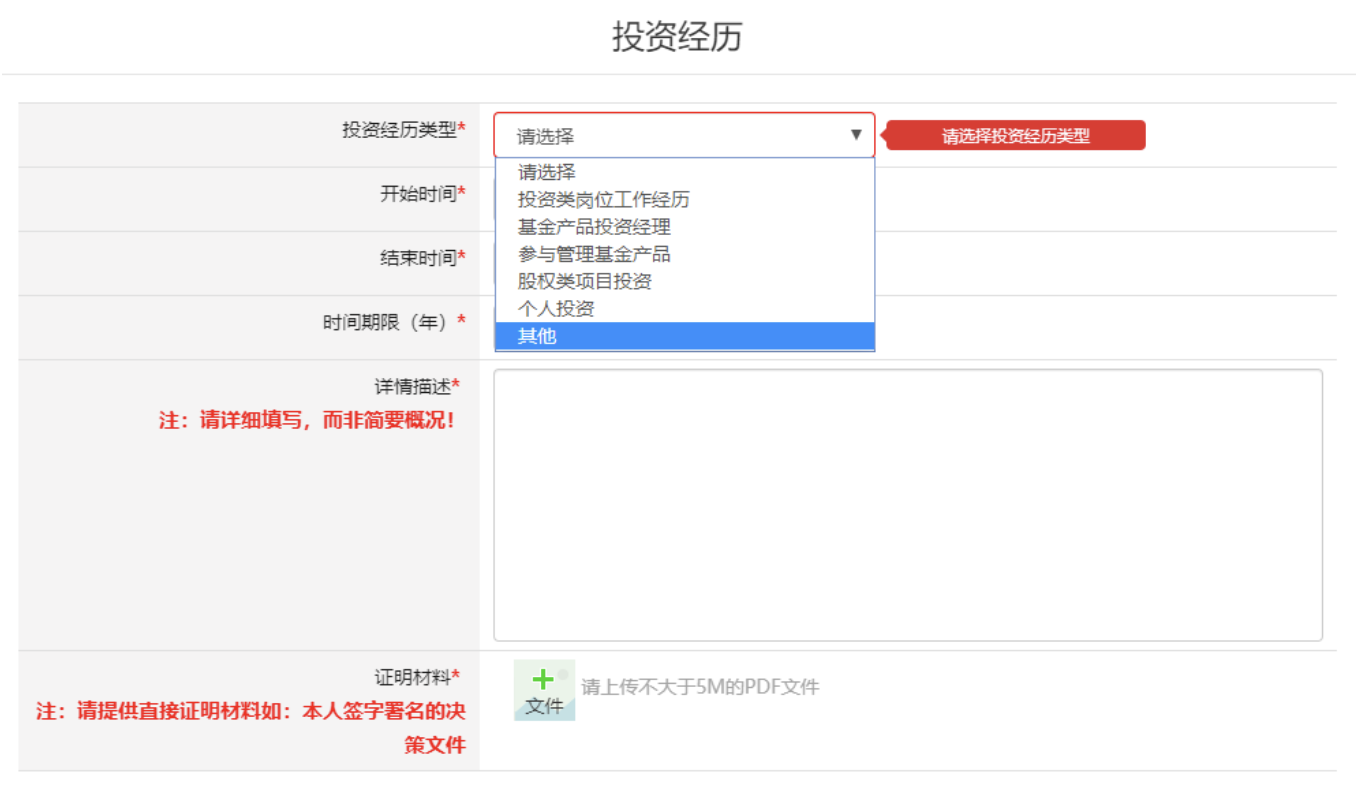Viewport: 1356px width, 788px height.
Task: Click the dropdown arrow for 投资经历类型
Action: click(855, 135)
